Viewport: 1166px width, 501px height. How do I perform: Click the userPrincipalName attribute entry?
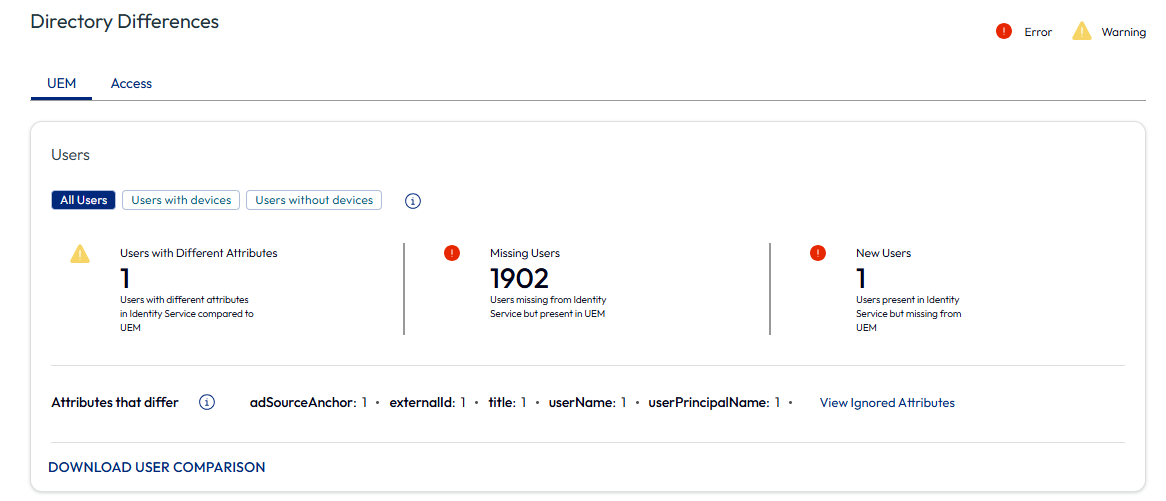(x=715, y=402)
